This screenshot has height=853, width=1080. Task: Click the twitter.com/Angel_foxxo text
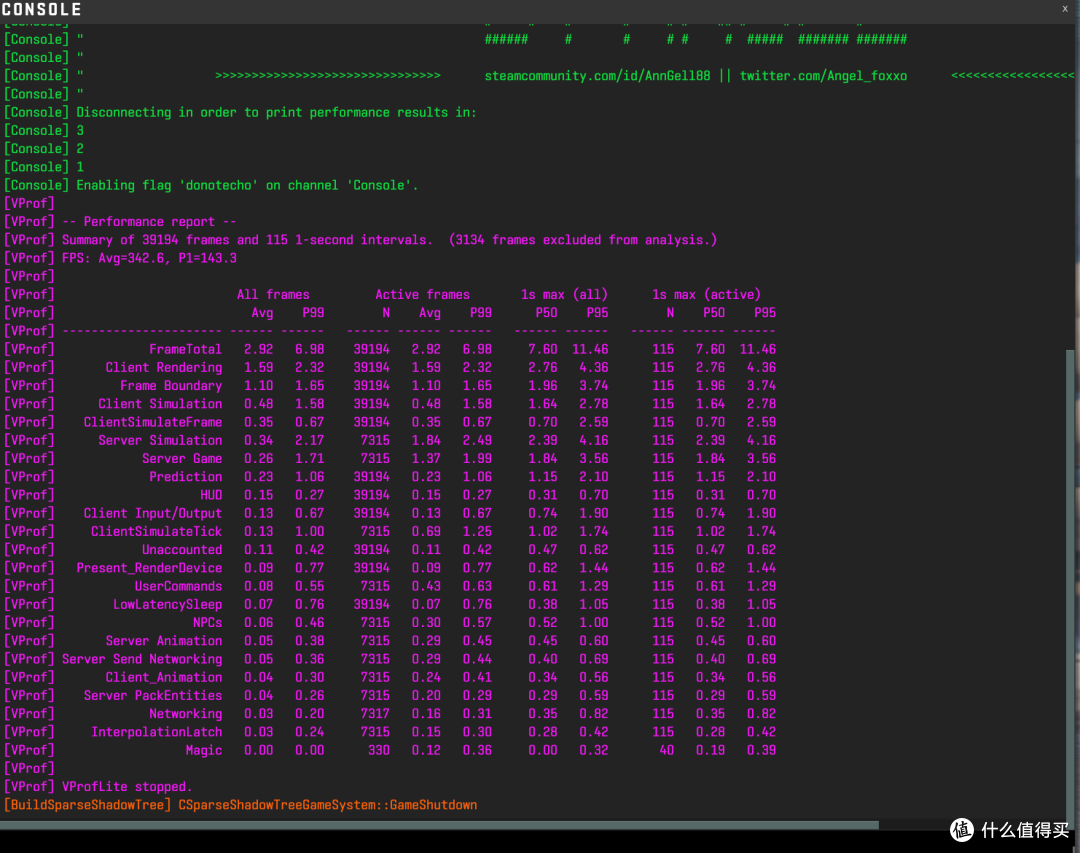(823, 76)
